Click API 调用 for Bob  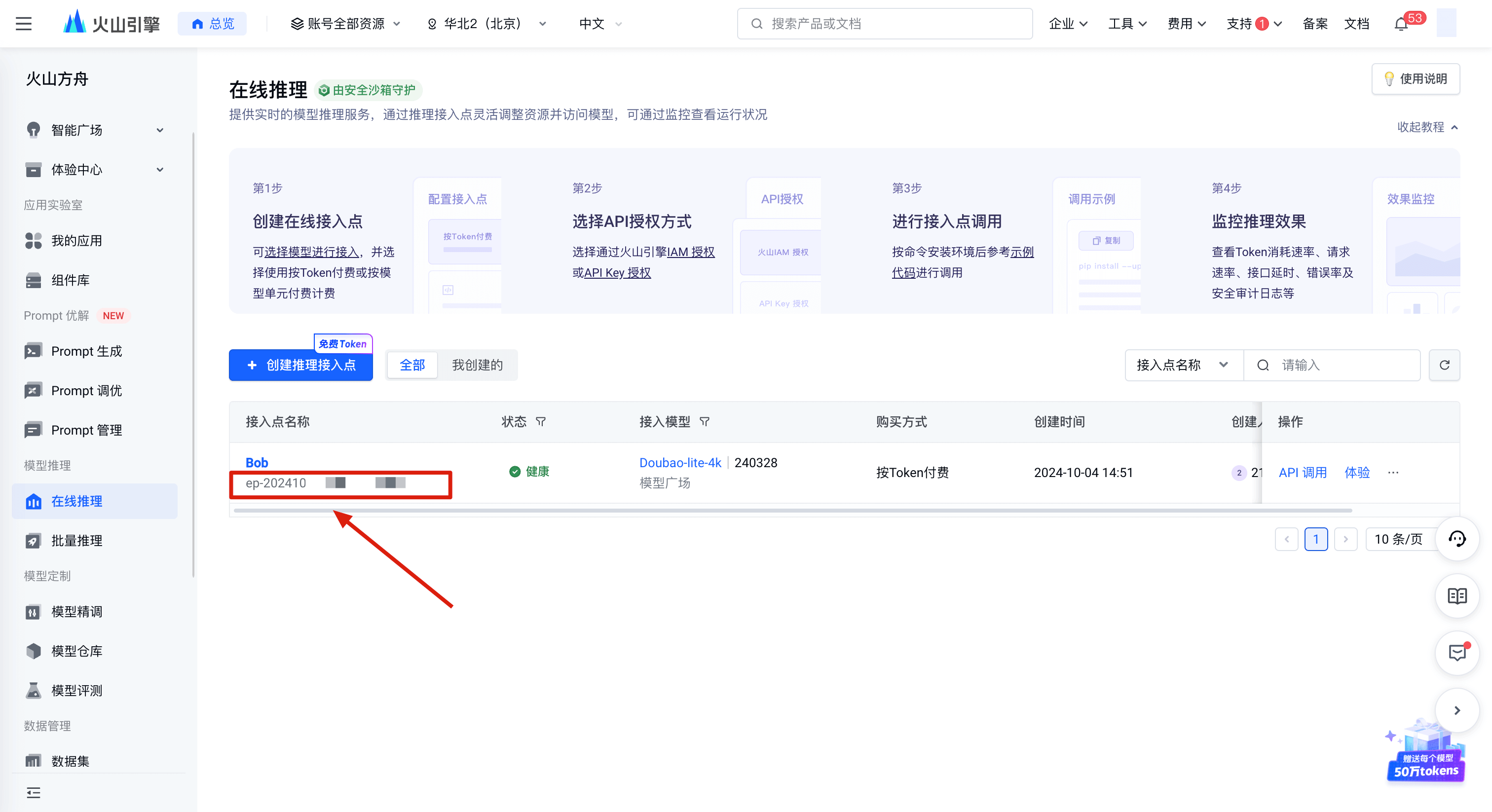tap(1302, 473)
